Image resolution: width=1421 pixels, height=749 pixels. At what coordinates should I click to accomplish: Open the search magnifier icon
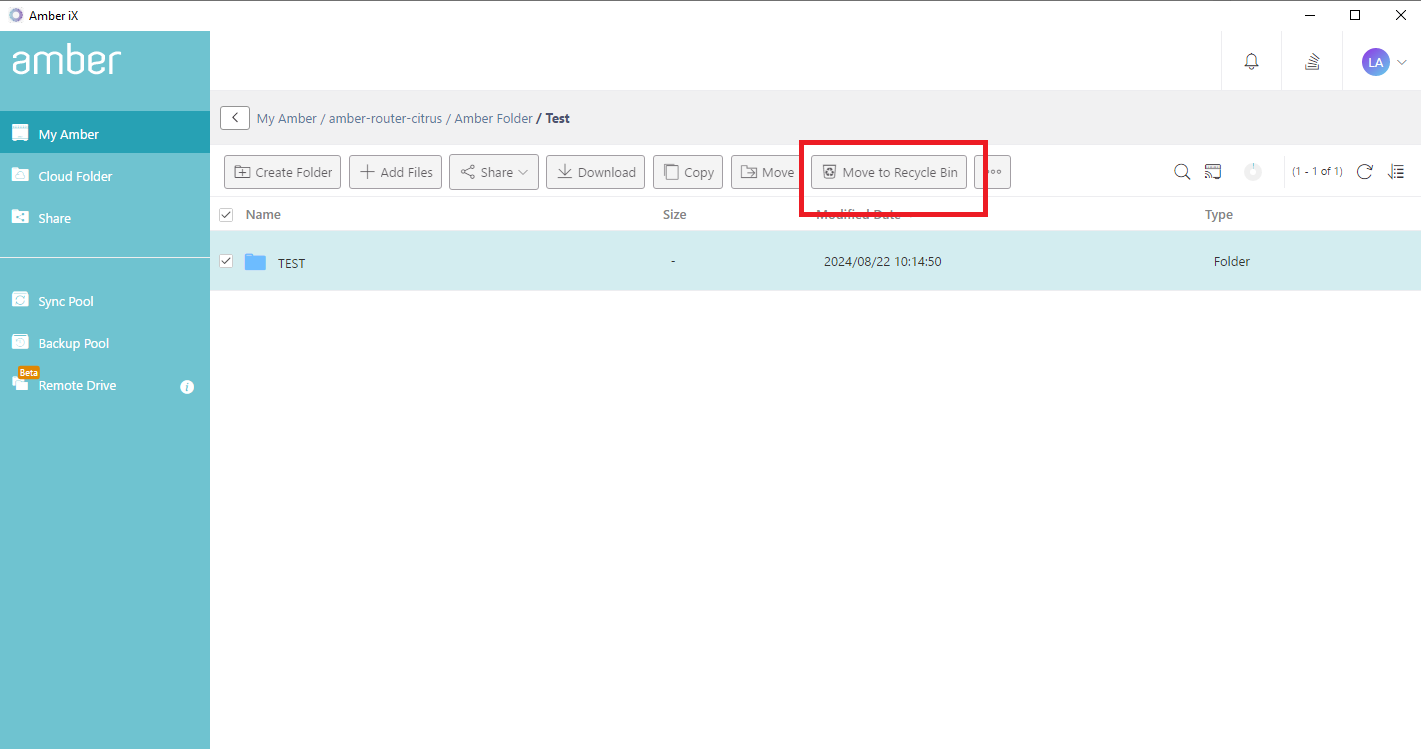coord(1182,172)
